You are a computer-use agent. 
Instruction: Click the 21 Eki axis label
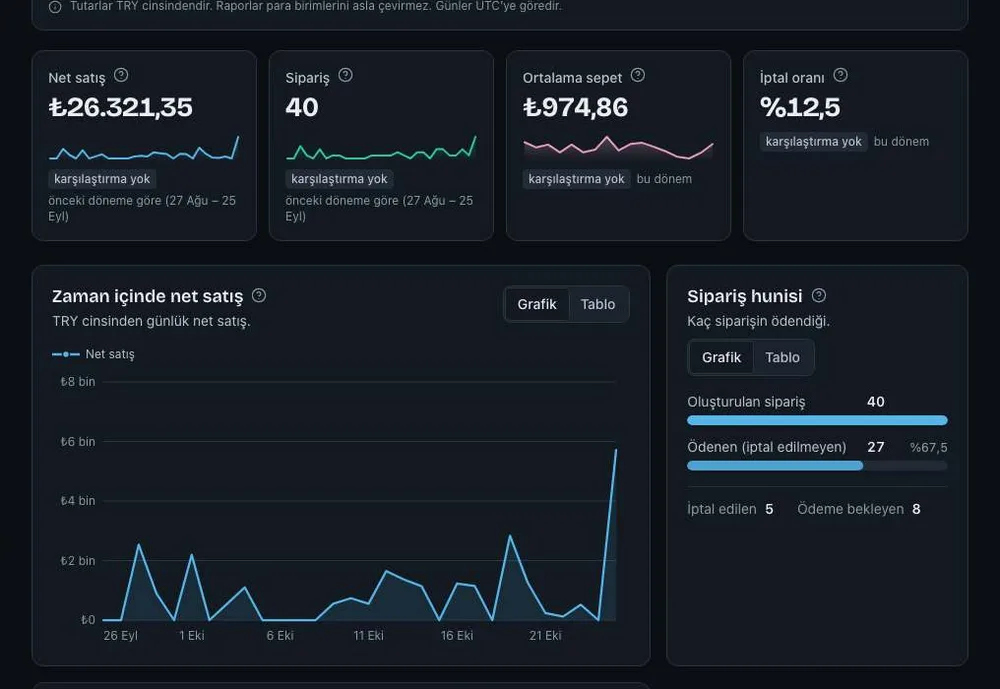pyautogui.click(x=545, y=635)
